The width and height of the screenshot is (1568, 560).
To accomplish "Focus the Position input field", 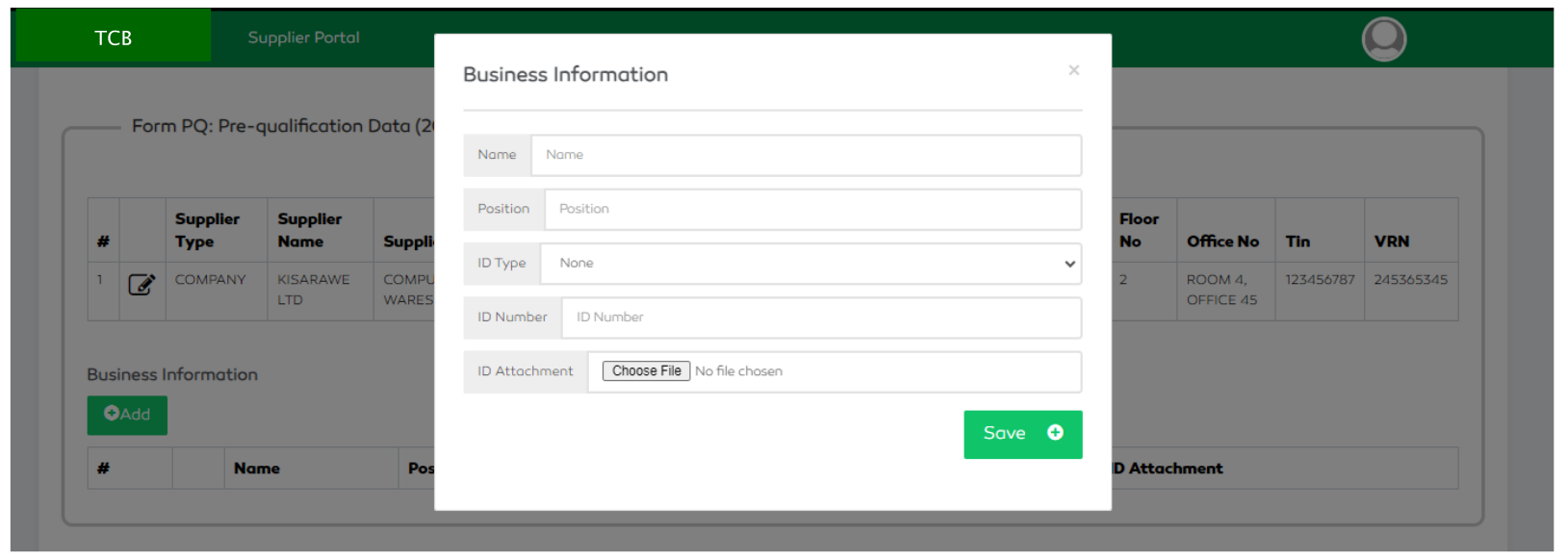I will [811, 209].
